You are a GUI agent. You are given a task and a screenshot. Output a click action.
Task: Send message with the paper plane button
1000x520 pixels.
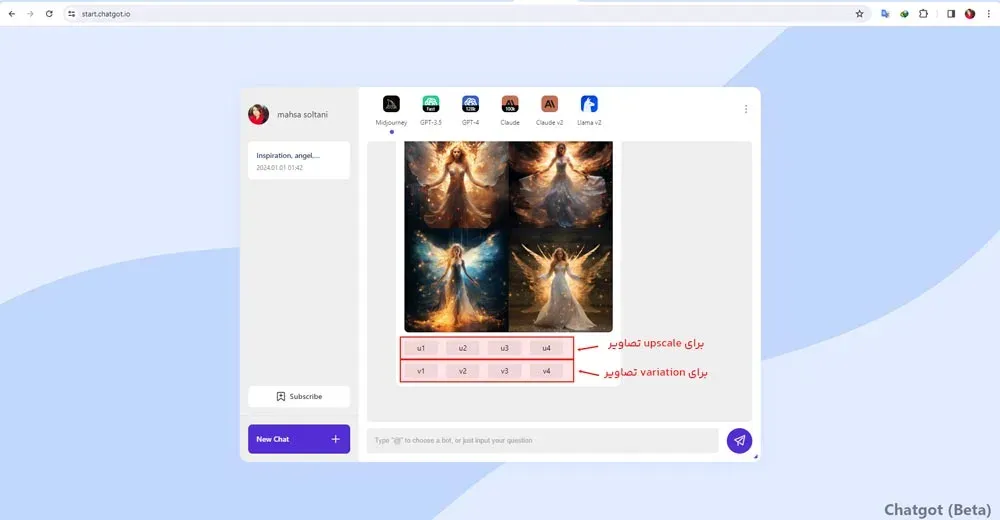[x=739, y=440]
